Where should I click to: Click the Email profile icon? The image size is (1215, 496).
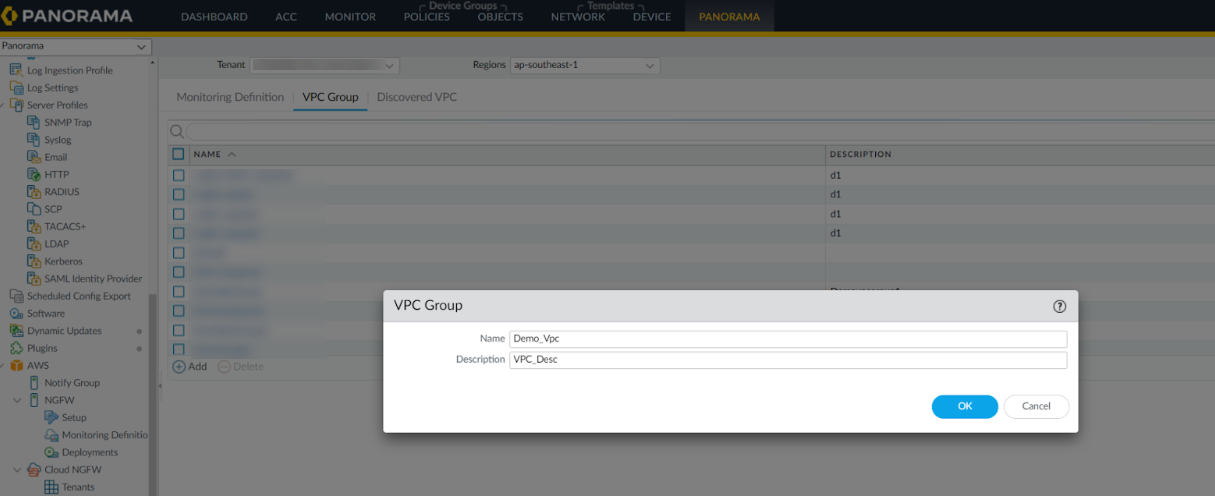34,157
